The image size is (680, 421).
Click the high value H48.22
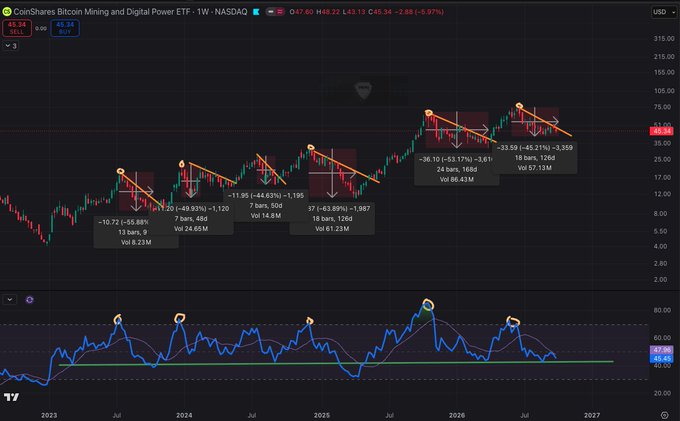pos(328,12)
